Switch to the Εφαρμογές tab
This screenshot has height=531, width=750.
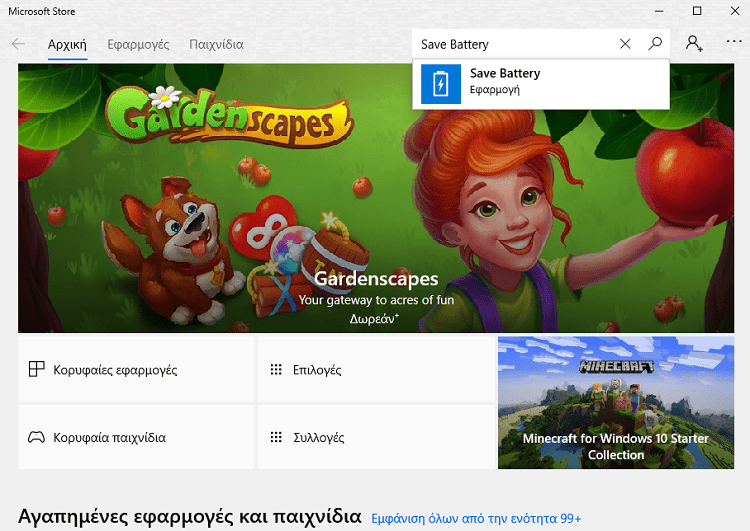[x=138, y=44]
